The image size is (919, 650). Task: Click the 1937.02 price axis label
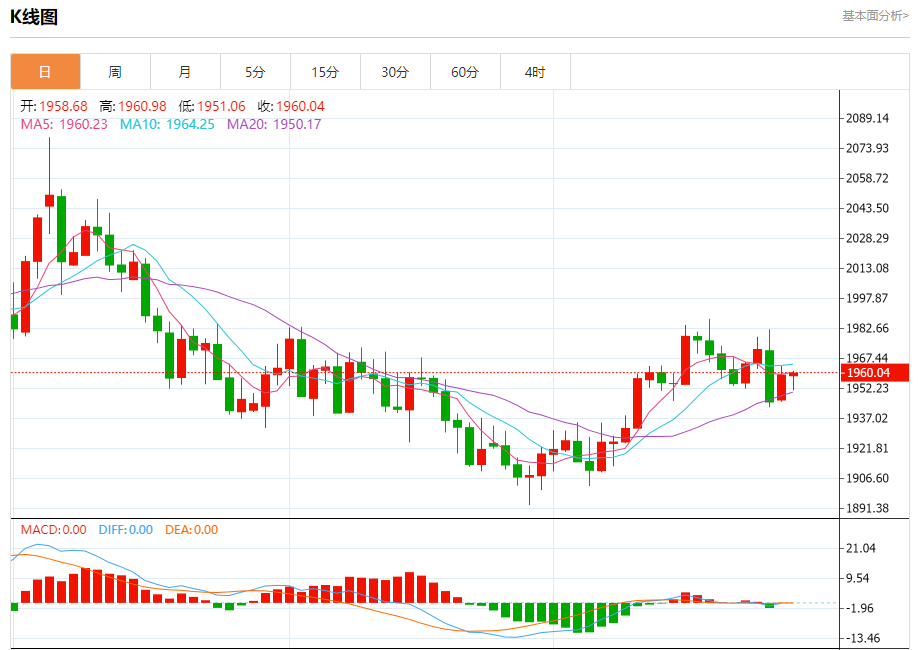(867, 418)
